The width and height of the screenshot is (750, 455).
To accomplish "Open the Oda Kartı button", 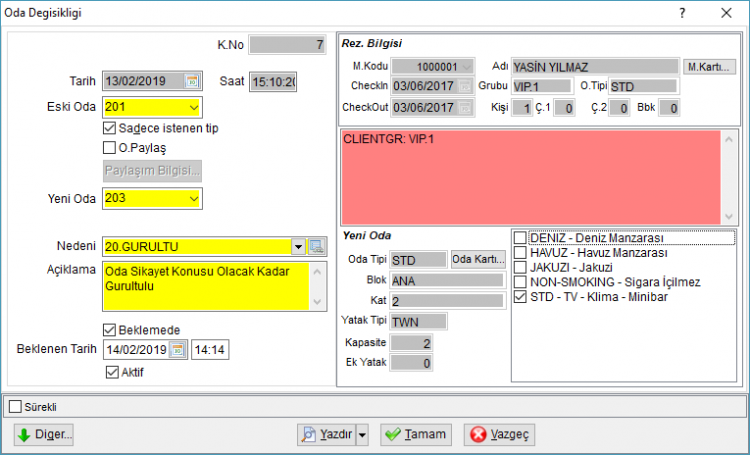I will pos(478,259).
